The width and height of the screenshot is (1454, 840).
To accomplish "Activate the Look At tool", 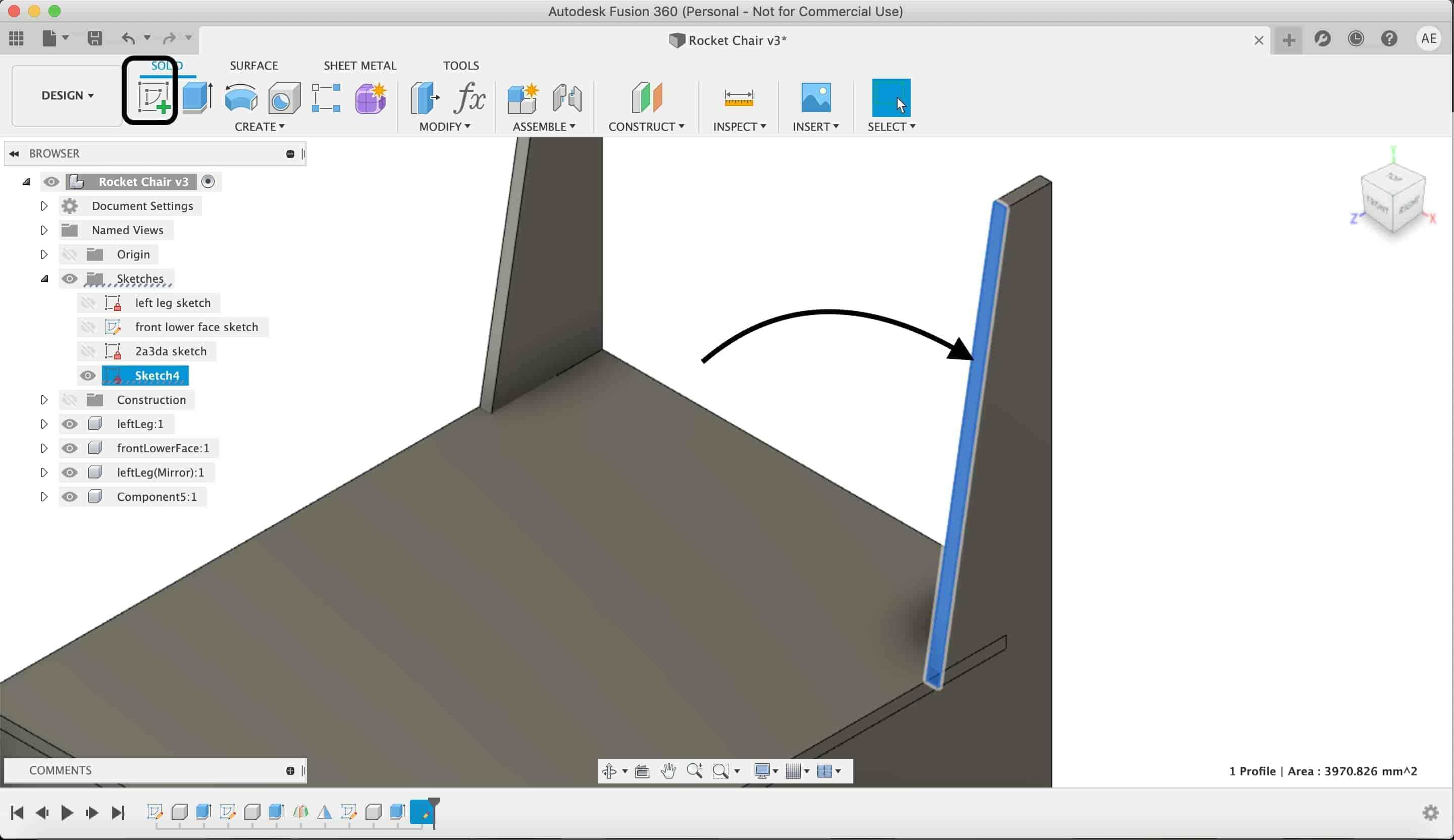I will [642, 771].
